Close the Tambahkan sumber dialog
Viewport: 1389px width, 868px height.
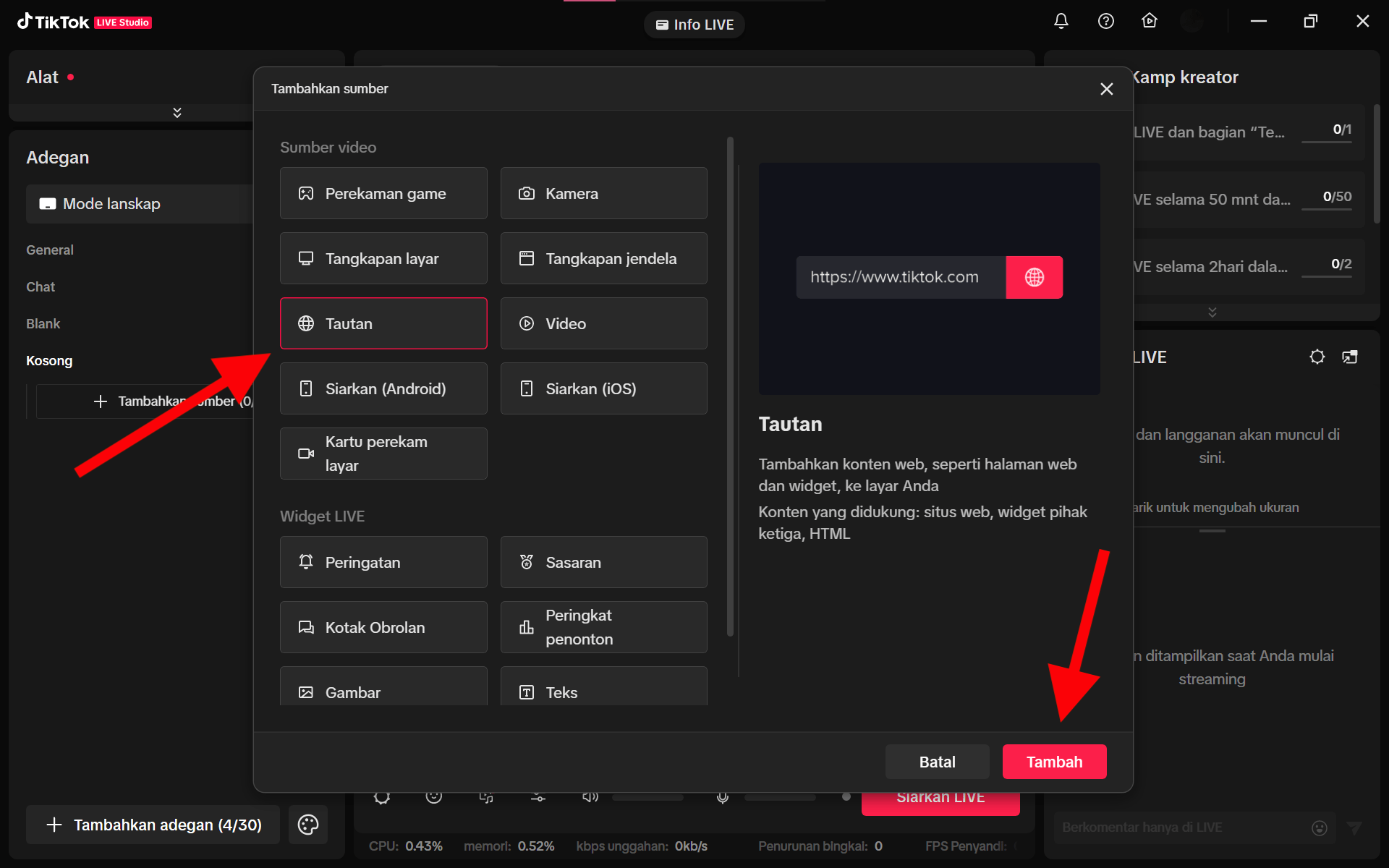(1106, 89)
